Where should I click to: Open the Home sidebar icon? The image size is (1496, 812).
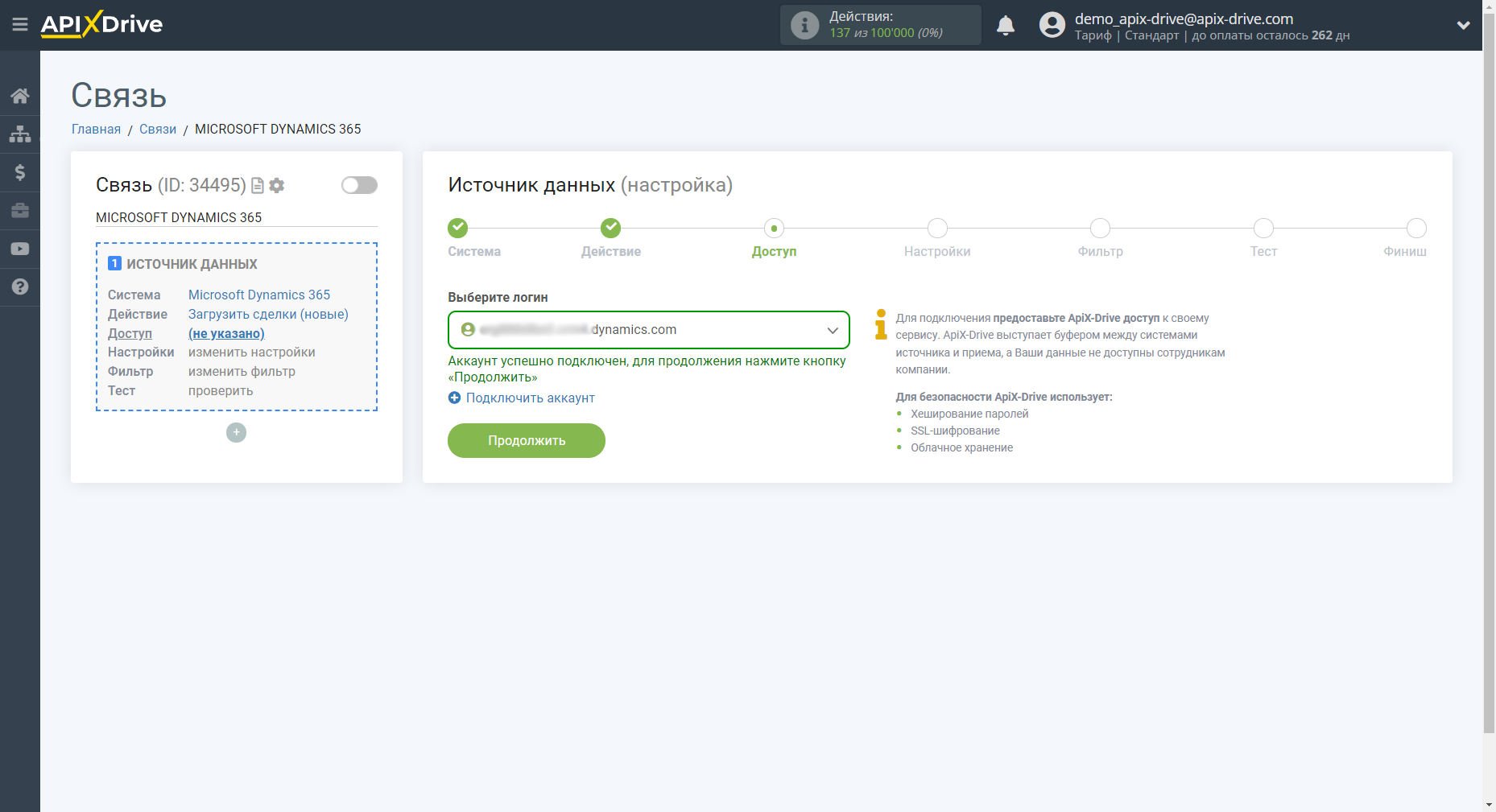20,96
